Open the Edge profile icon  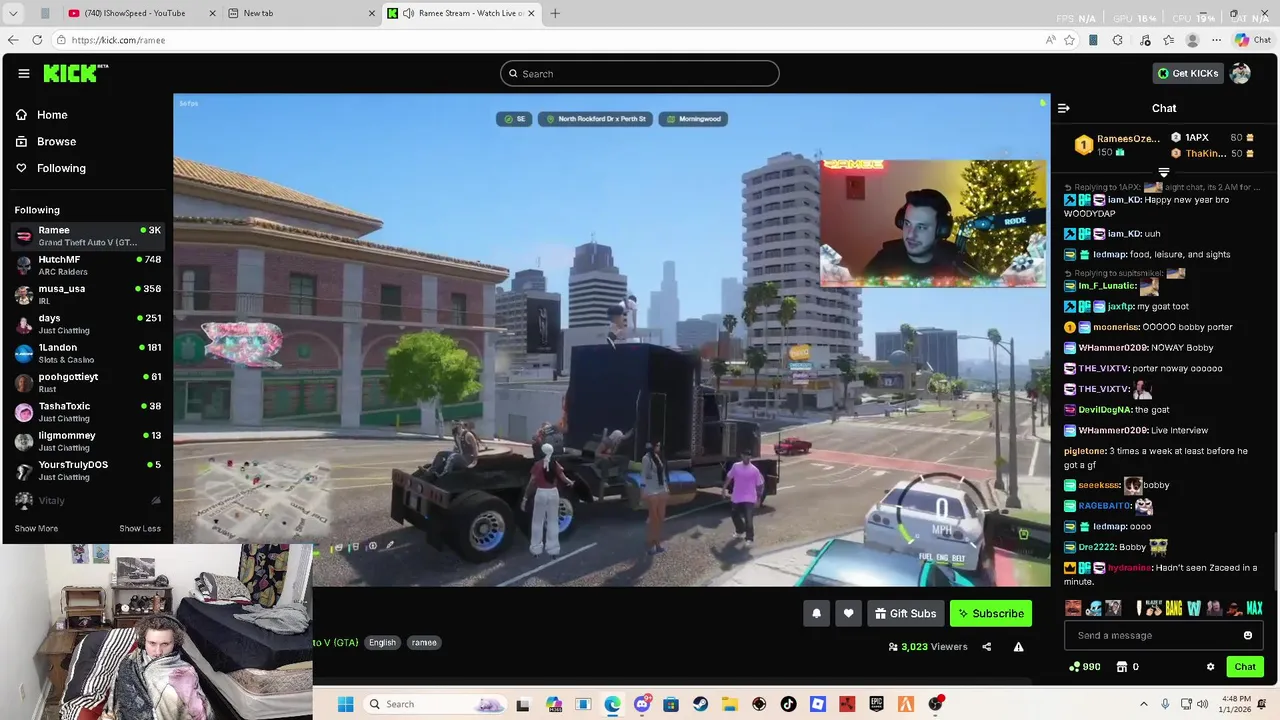tap(1192, 40)
